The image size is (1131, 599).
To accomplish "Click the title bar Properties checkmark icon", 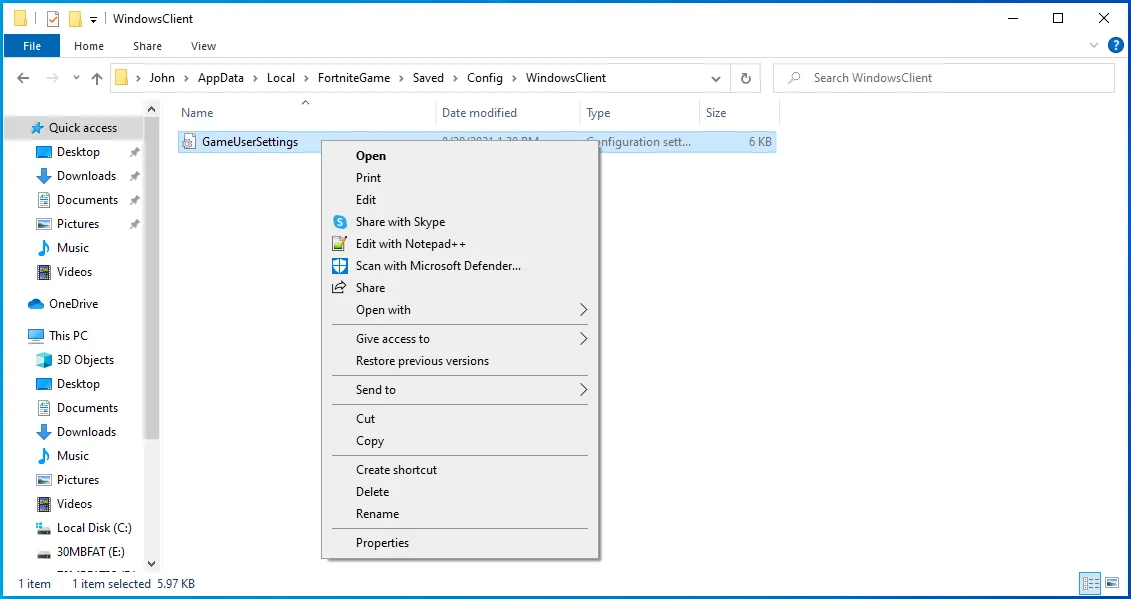I will click(53, 19).
